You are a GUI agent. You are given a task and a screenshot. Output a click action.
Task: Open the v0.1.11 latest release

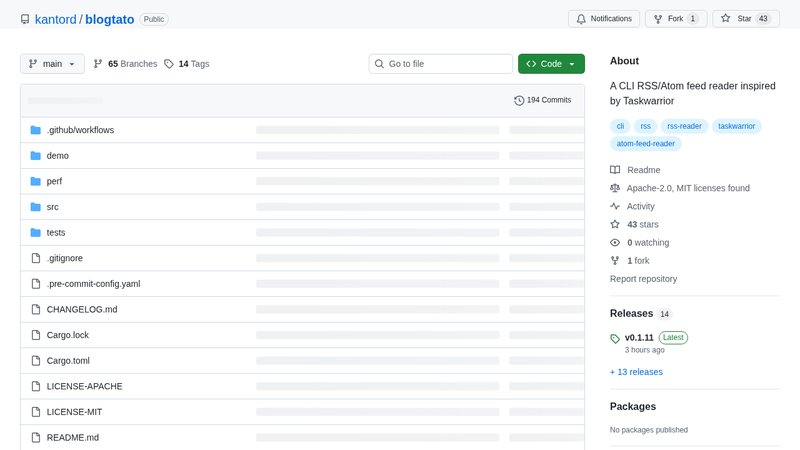point(639,337)
